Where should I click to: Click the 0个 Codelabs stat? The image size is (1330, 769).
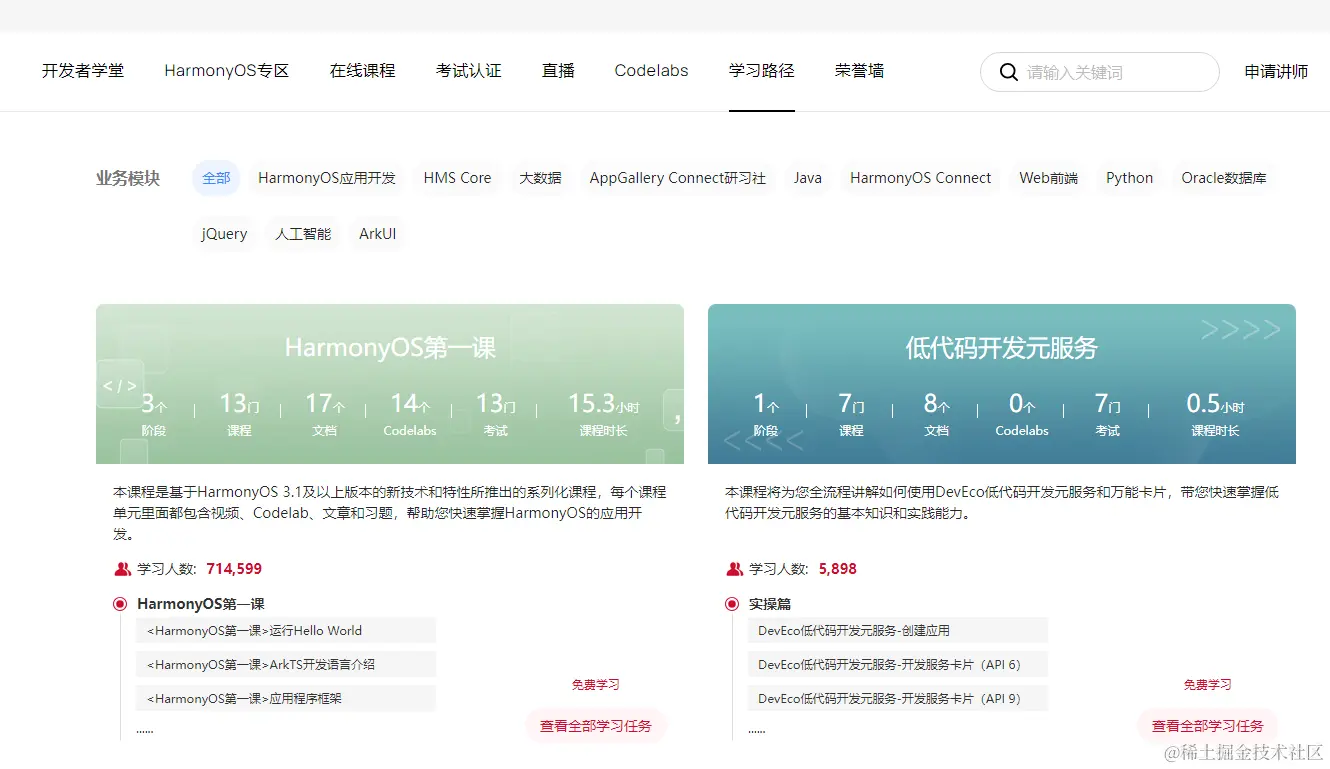pyautogui.click(x=1022, y=414)
